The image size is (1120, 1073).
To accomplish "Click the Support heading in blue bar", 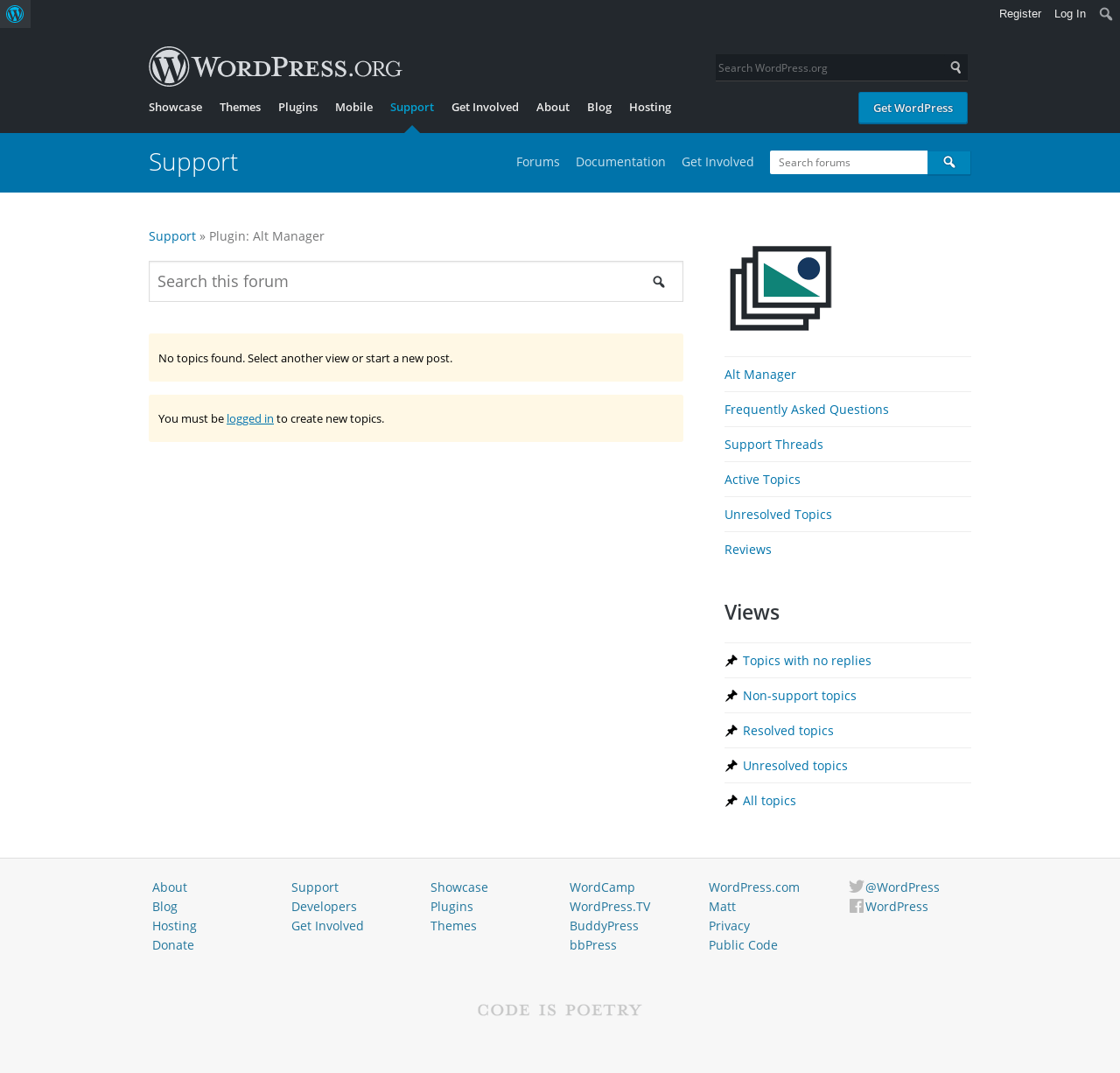I will point(193,162).
